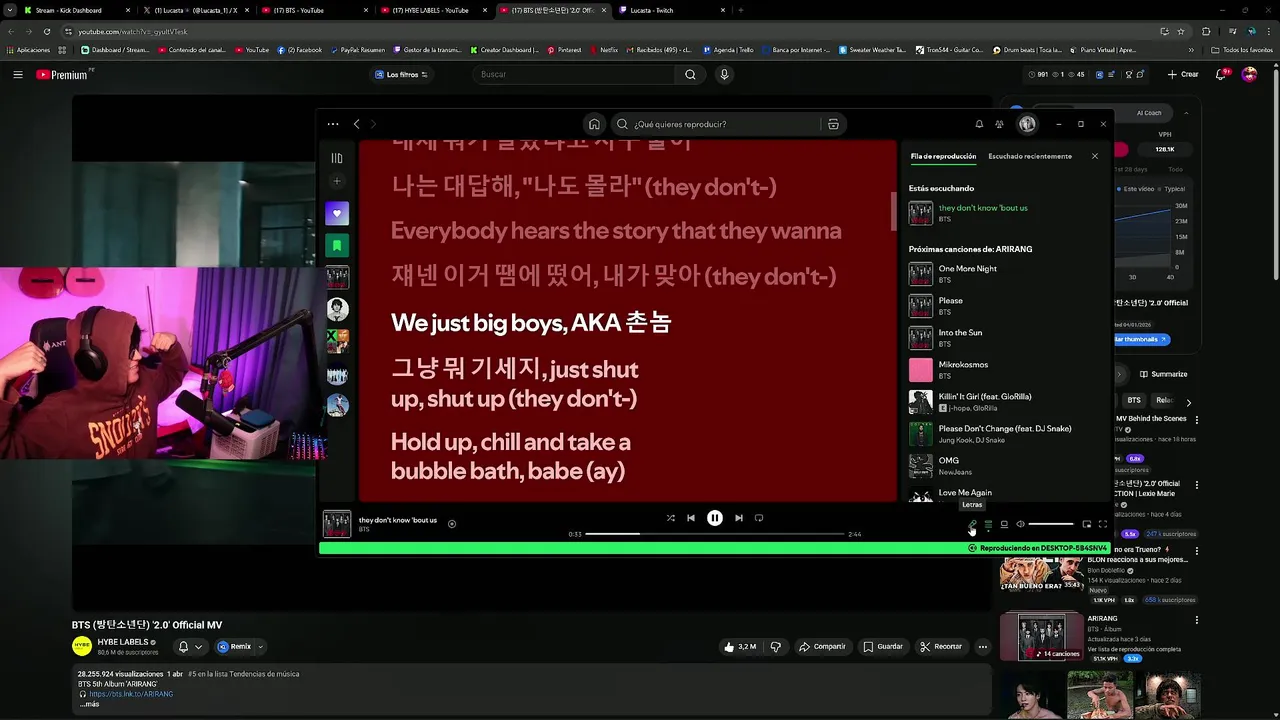Click the YouTube Crear button
Viewport: 1280px width, 720px height.
click(1183, 74)
